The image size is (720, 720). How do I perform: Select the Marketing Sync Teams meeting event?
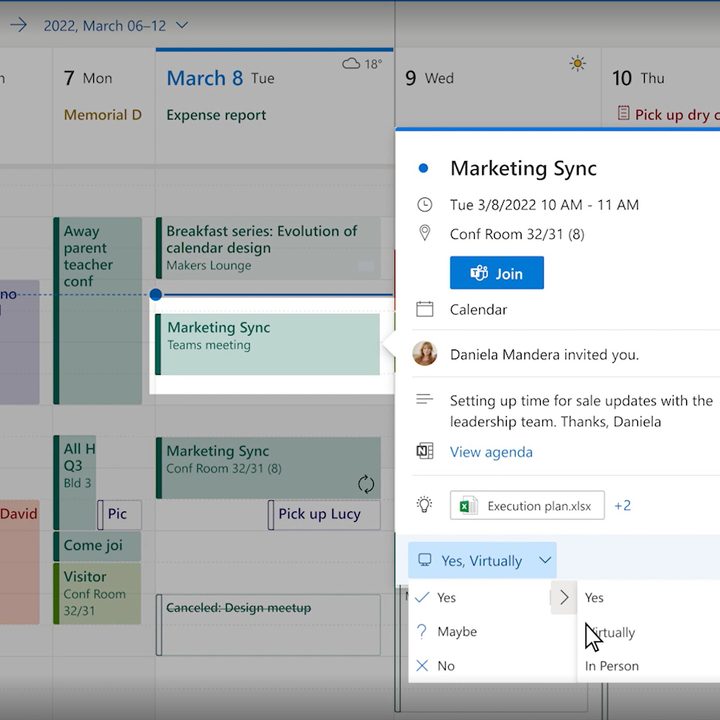point(268,344)
